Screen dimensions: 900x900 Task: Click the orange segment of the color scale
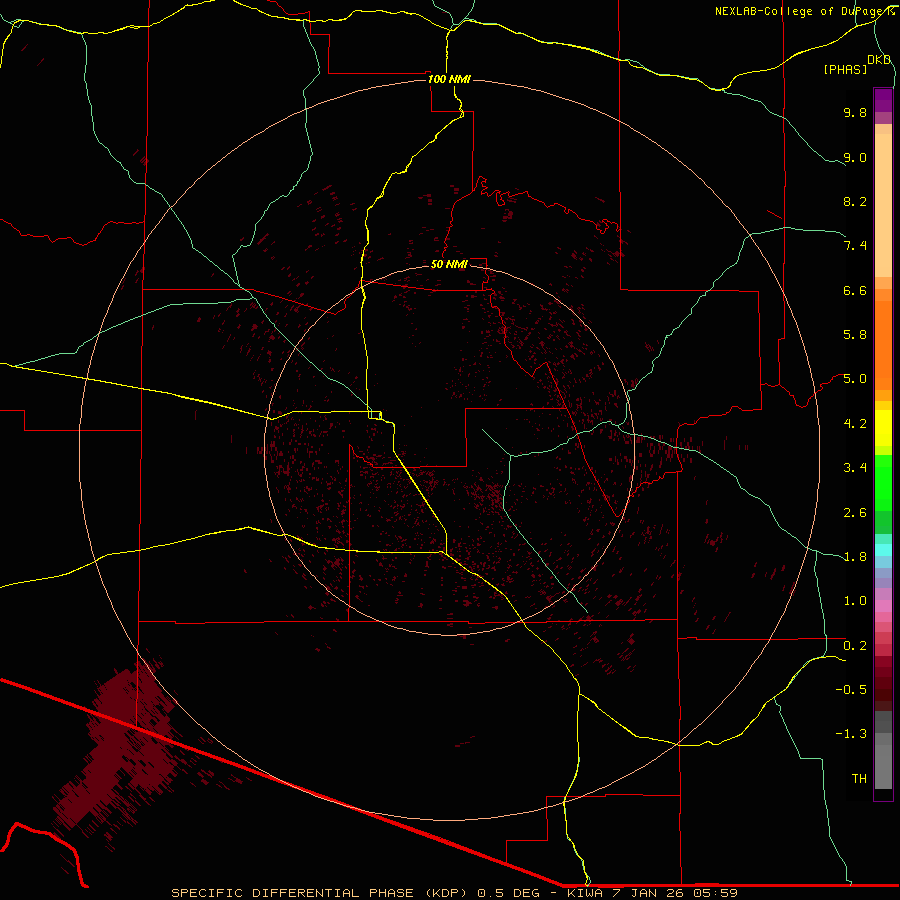pyautogui.click(x=883, y=345)
